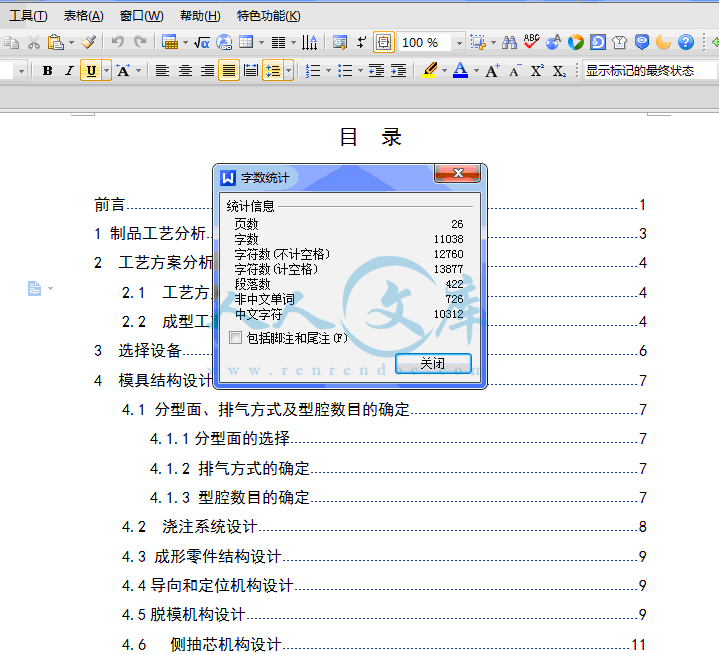Open the zoom percentage dropdown
This screenshot has width=719, height=655.
(x=459, y=43)
